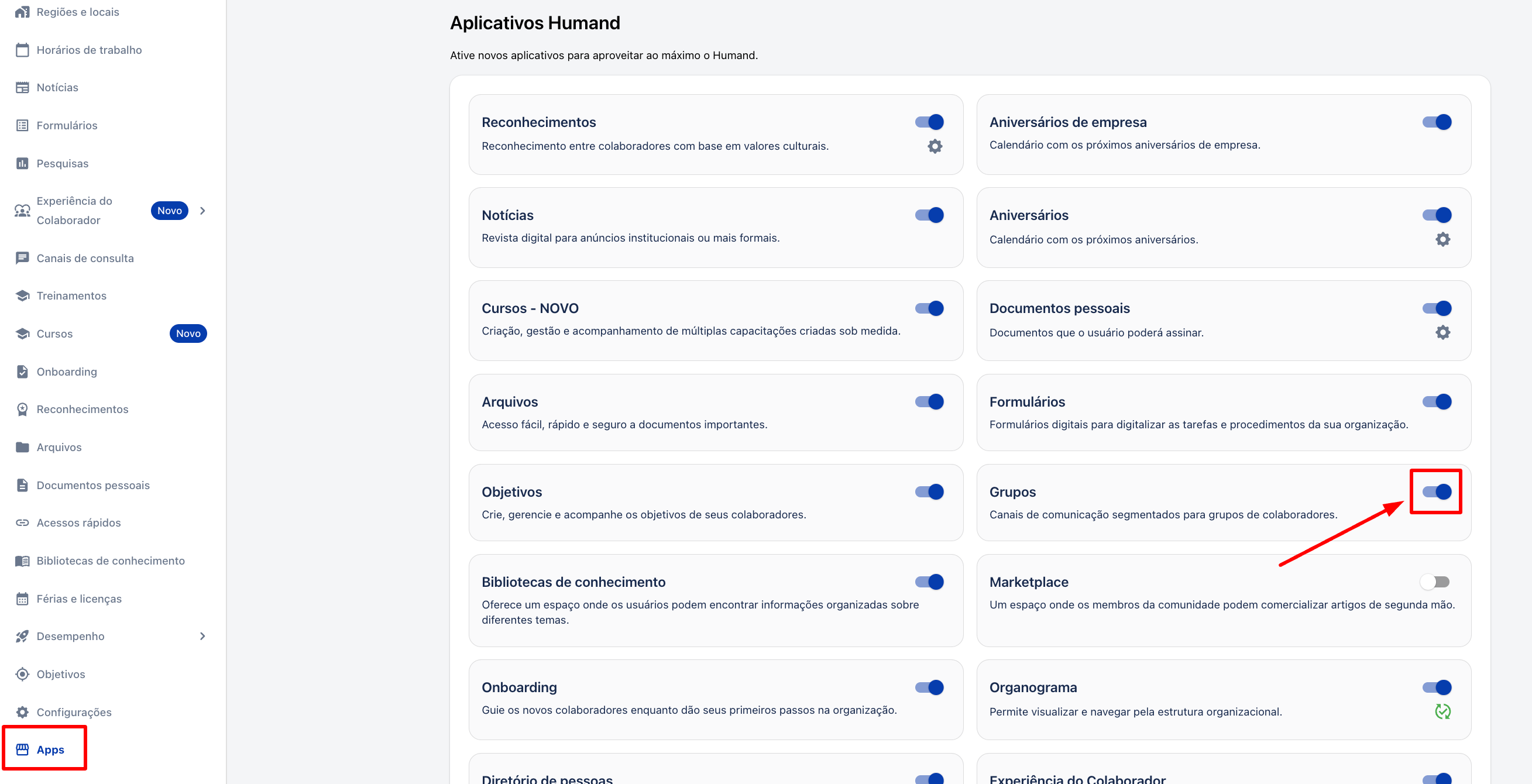Click the Notícias sidebar icon
Viewport: 1532px width, 784px height.
[22, 87]
